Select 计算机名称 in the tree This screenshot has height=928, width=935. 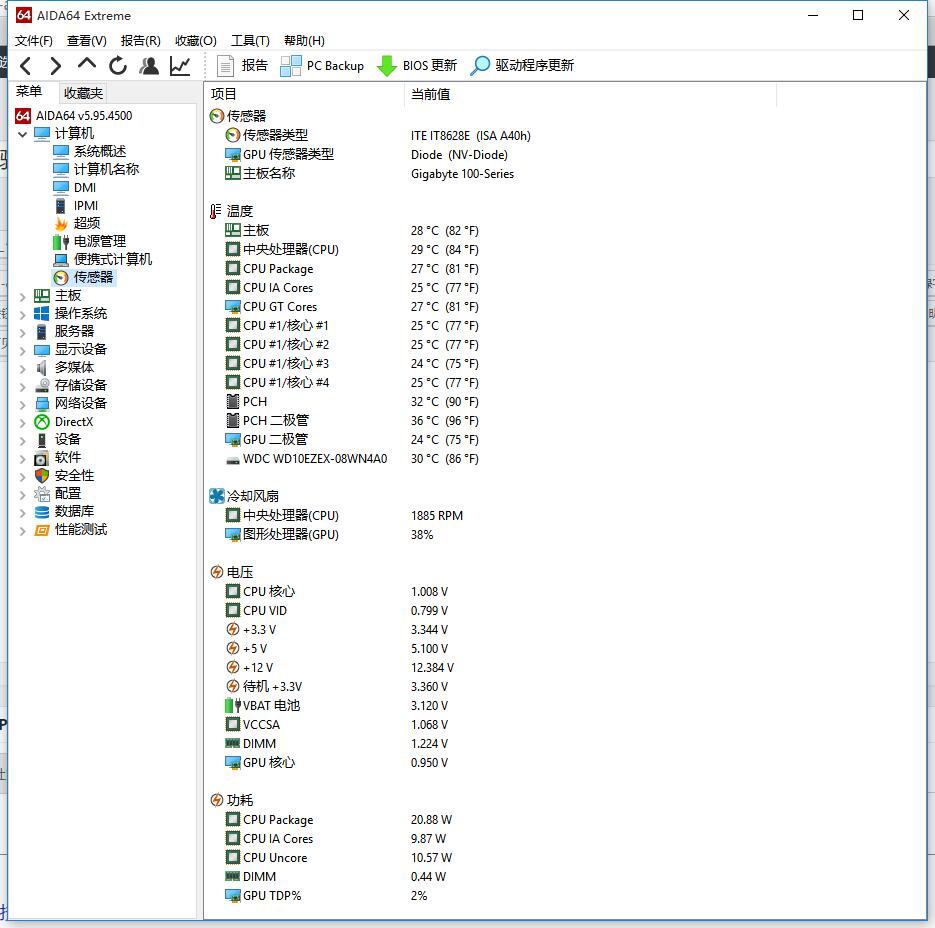(x=96, y=169)
